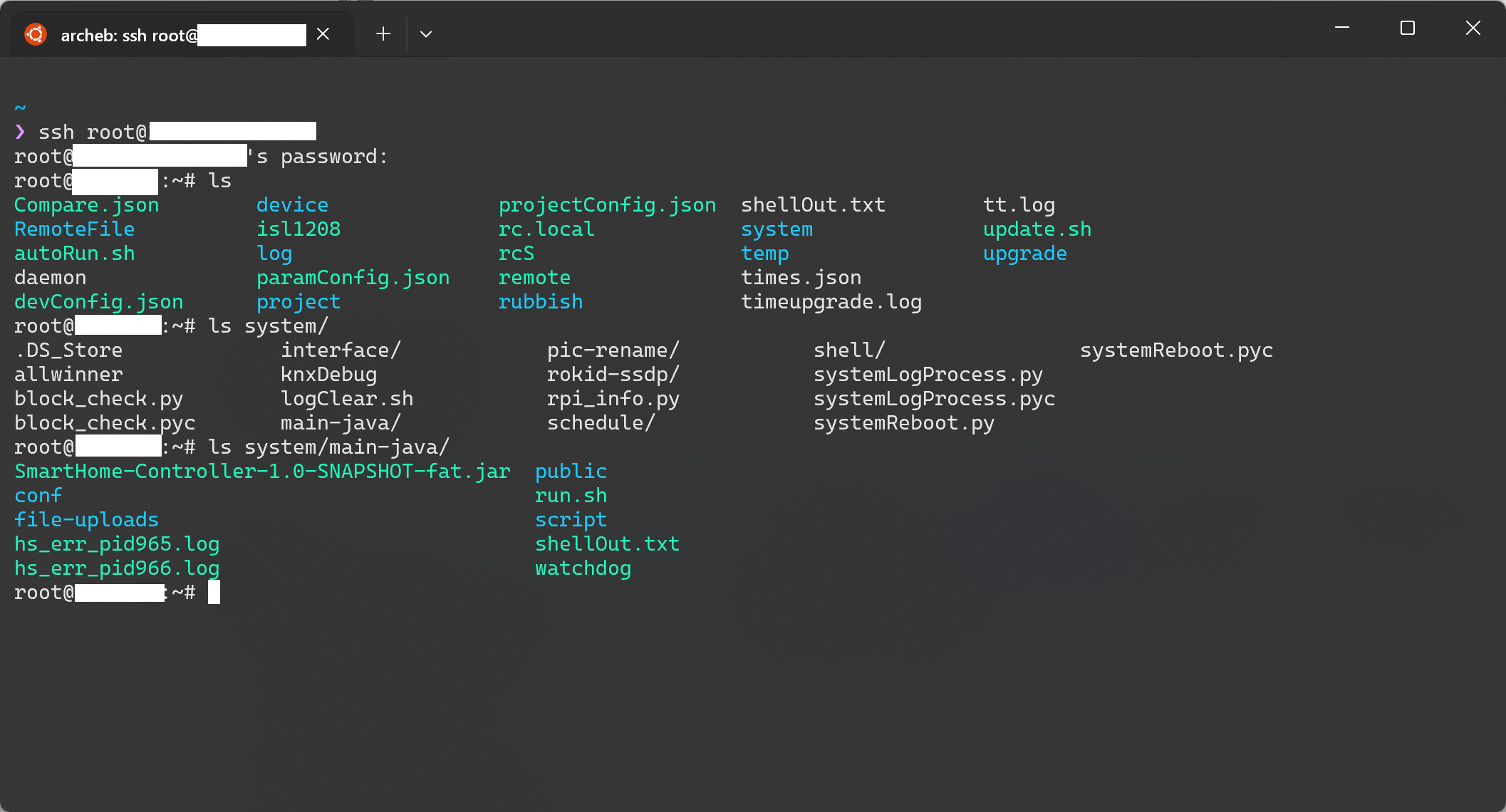This screenshot has height=812, width=1506.
Task: Click the systemReboot.pyc file name
Action: (x=1176, y=350)
